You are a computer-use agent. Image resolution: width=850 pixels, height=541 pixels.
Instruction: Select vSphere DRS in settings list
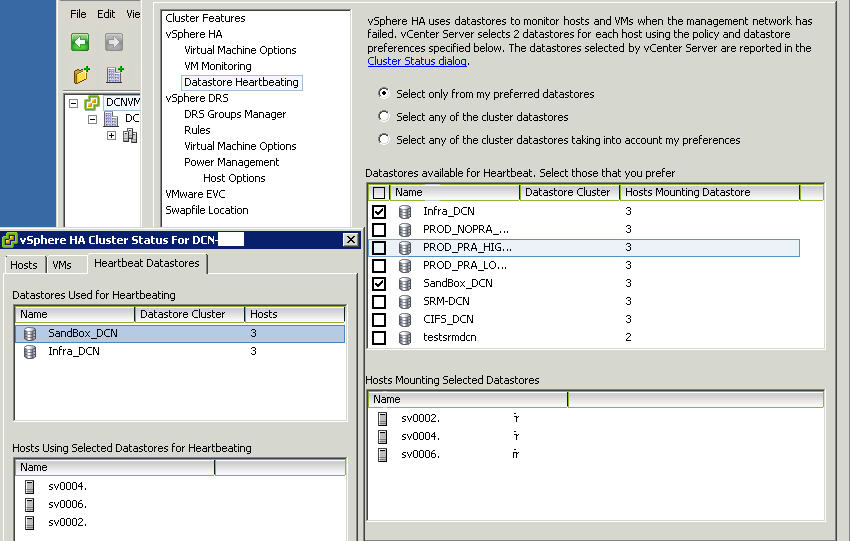197,98
